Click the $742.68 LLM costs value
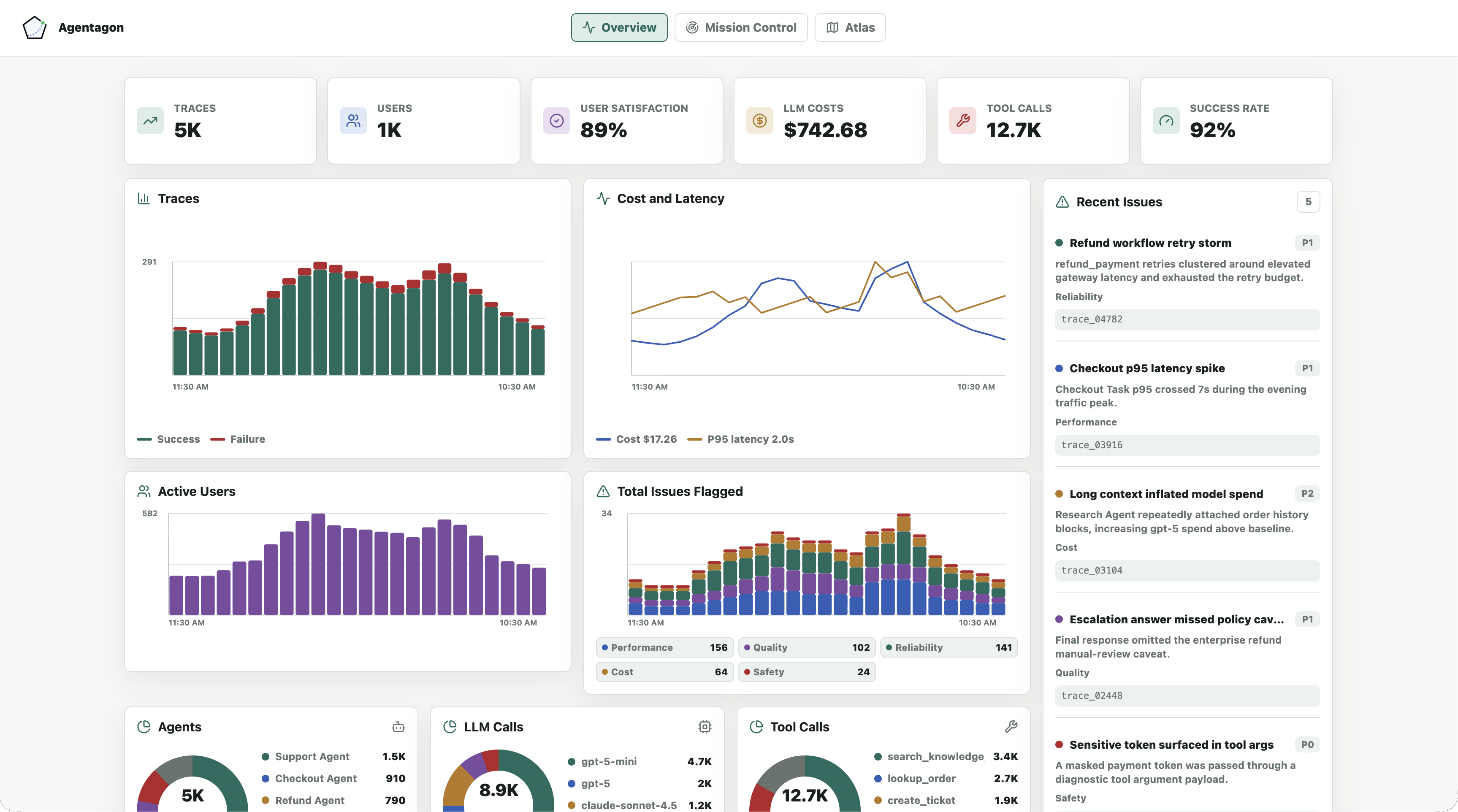This screenshot has width=1458, height=812. 825,130
